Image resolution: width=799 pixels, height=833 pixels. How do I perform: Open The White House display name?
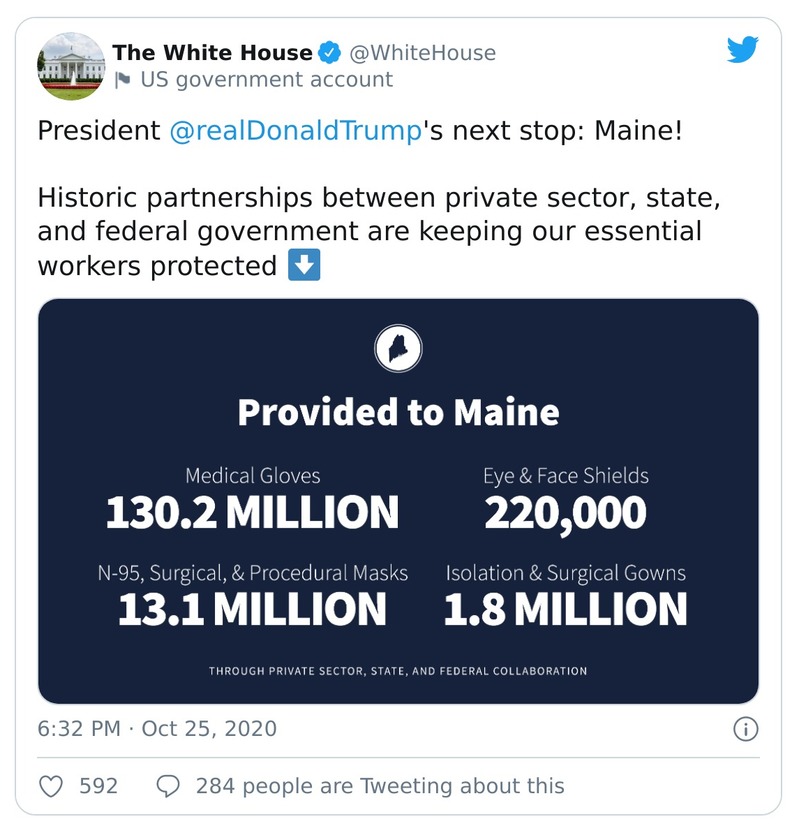212,52
